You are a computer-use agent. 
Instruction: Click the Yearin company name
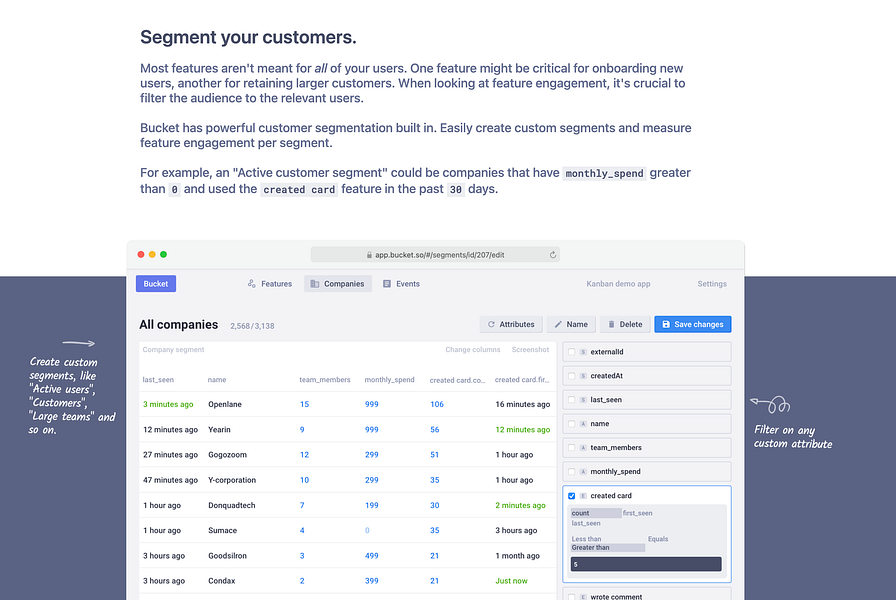tap(219, 430)
